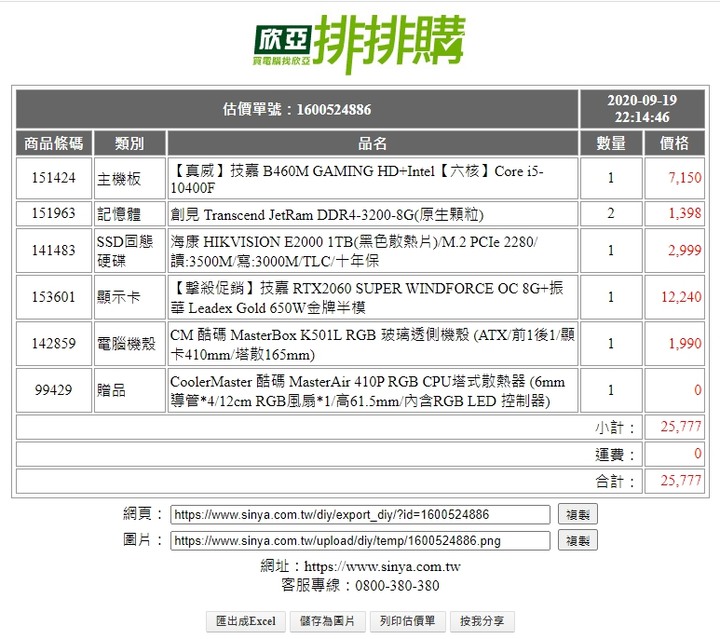The image size is (720, 639).
Task: Click the 小計: label
Action: click(x=615, y=427)
